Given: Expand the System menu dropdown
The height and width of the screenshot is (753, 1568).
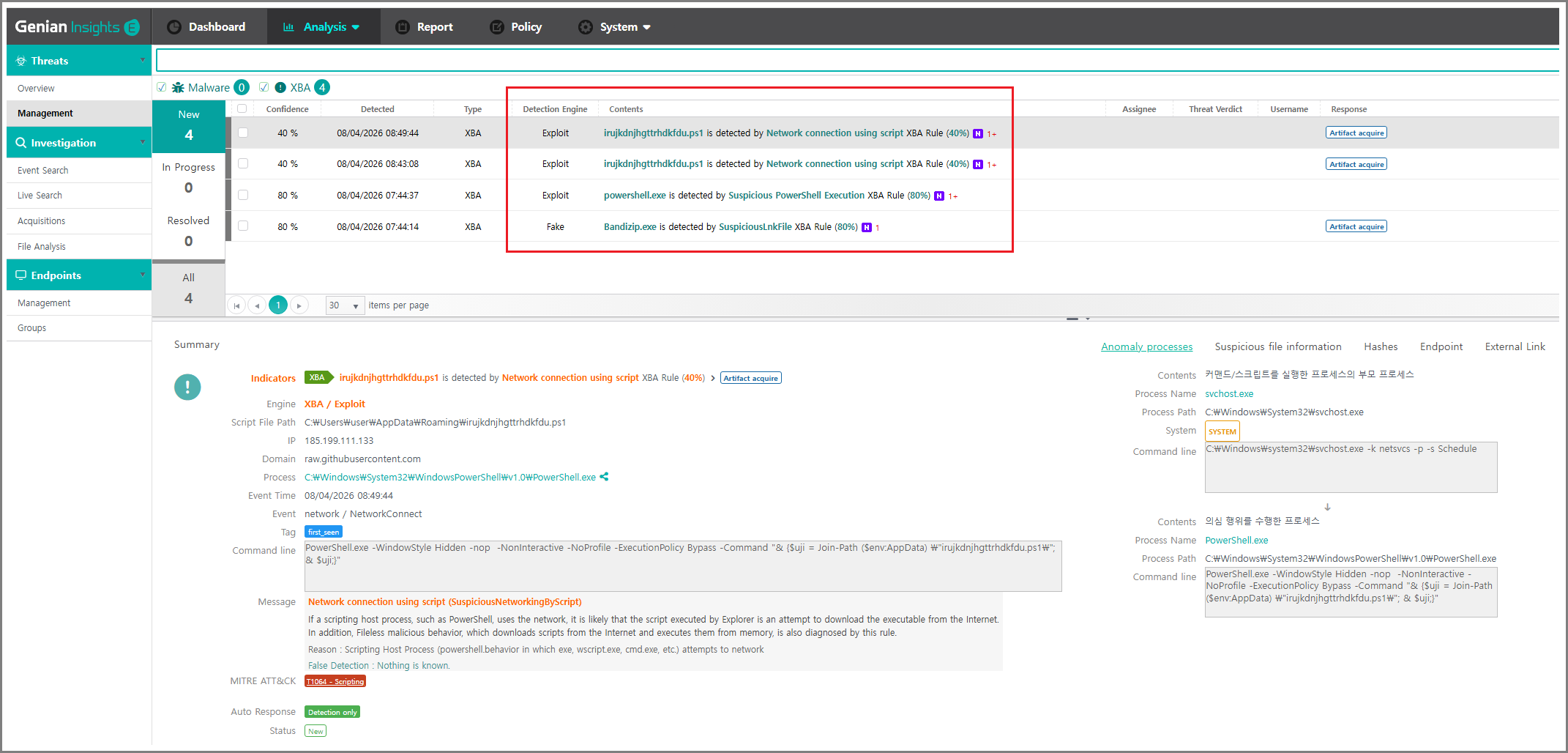Looking at the screenshot, I should click(x=615, y=27).
